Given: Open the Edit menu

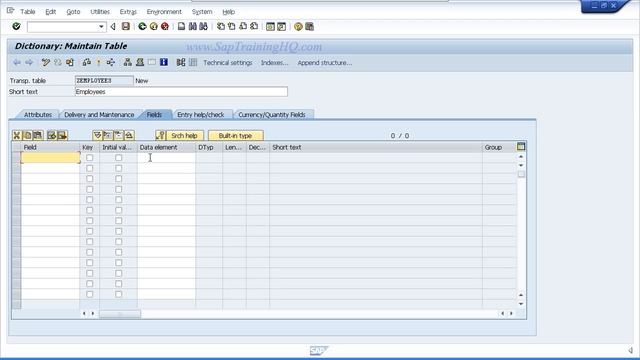Looking at the screenshot, I should click(51, 12).
